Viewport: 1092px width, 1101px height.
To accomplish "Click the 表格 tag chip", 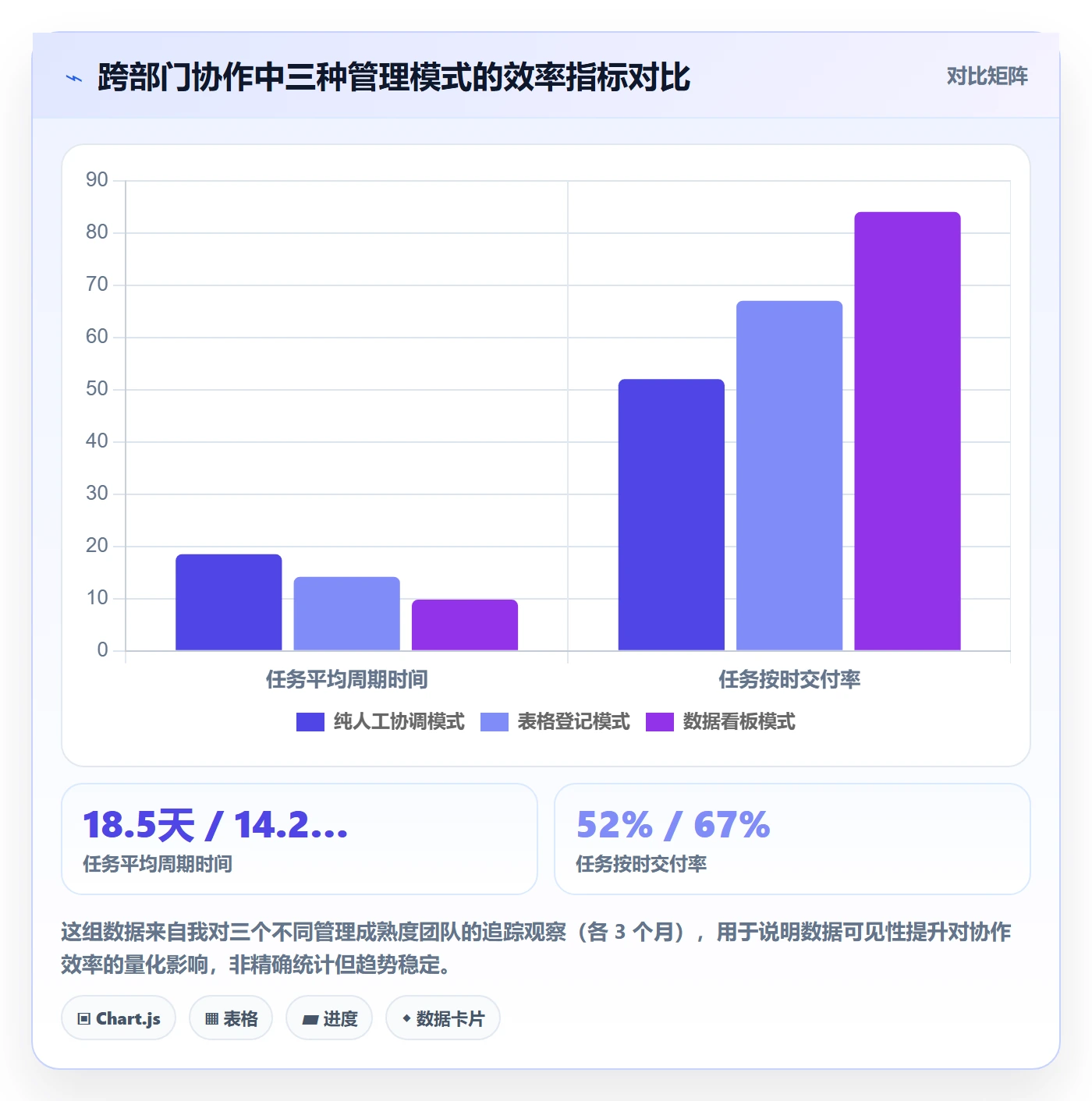I will [x=231, y=1018].
